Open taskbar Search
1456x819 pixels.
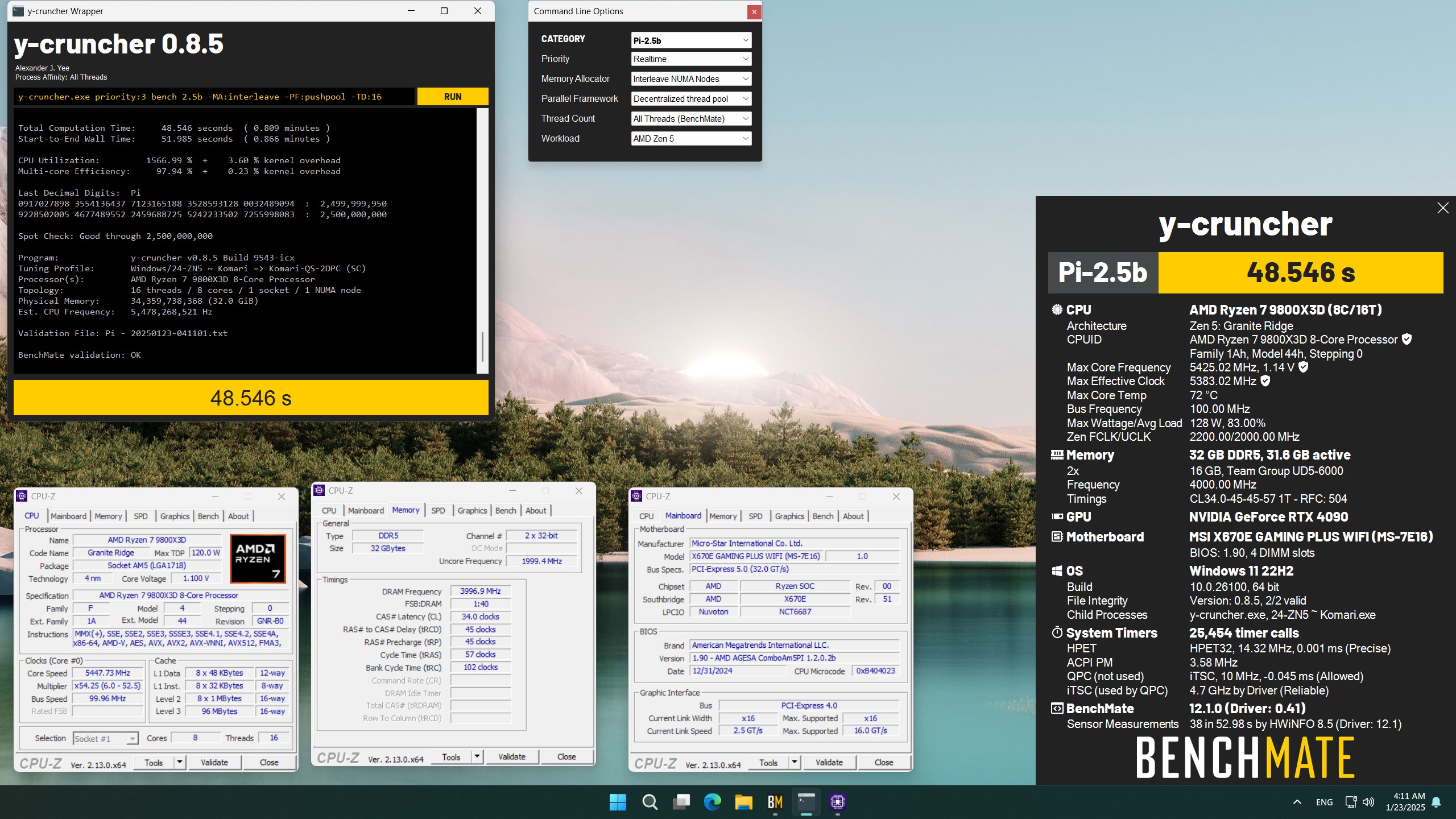650,802
